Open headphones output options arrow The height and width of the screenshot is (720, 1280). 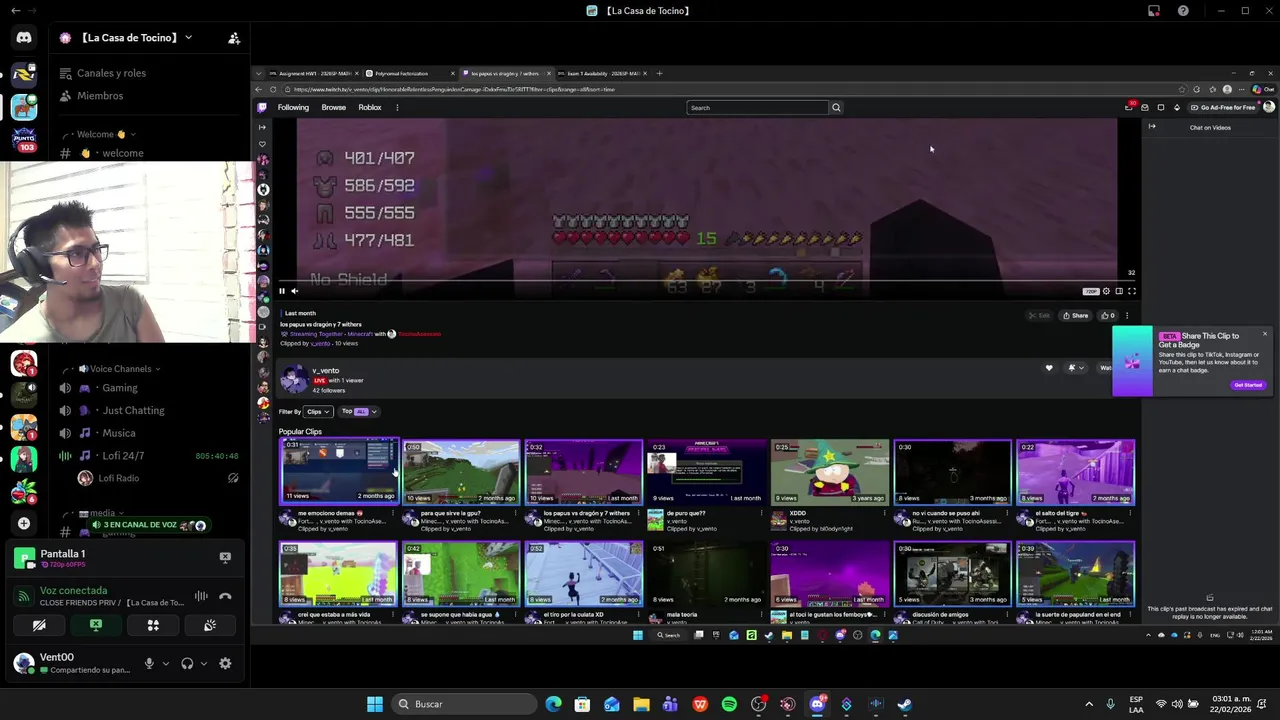click(204, 663)
